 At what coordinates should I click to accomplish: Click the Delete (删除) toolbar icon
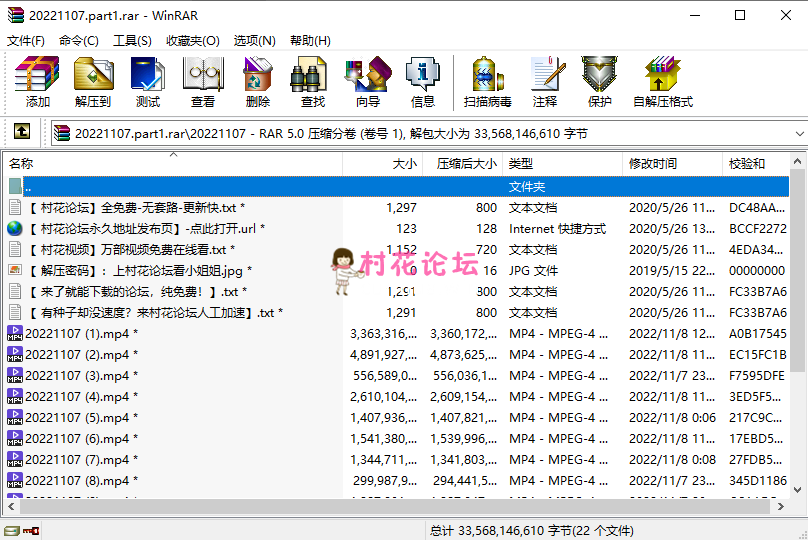coord(257,81)
